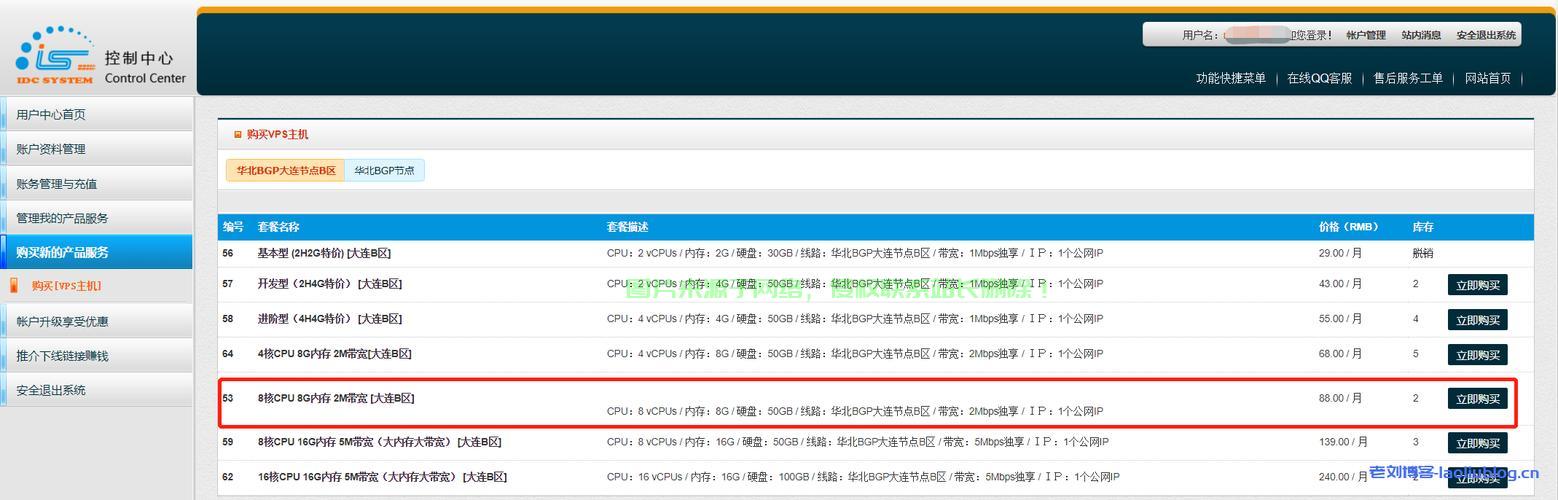Open 功能快捷菜单 in header
The image size is (1558, 500).
pyautogui.click(x=1231, y=78)
